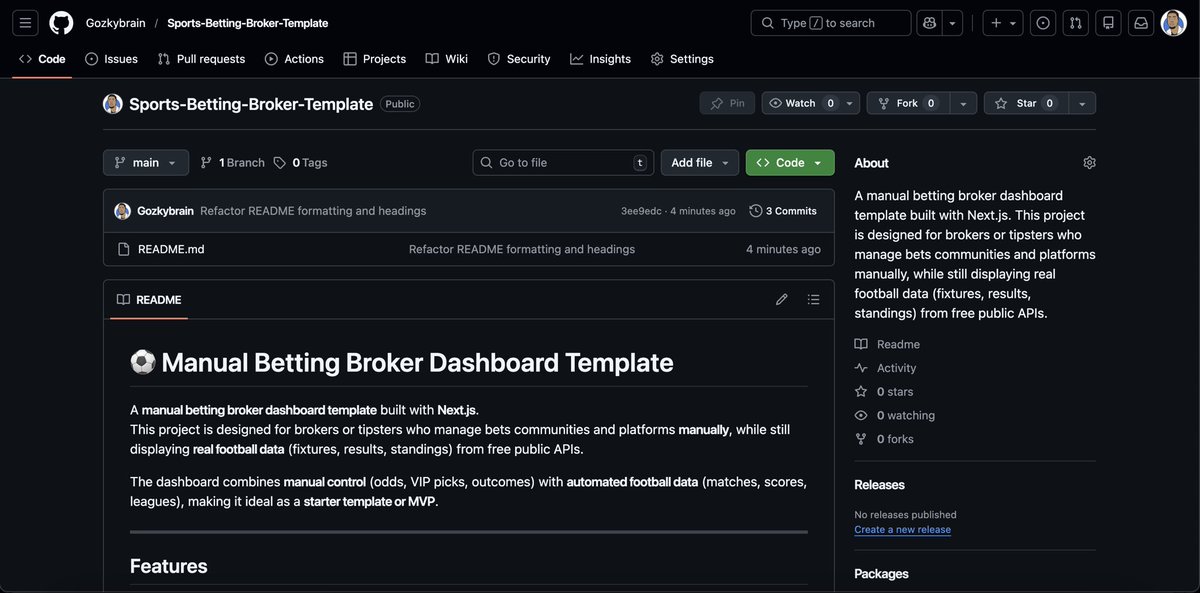The height and width of the screenshot is (593, 1200).
Task: Open the navigation hamburger menu
Action: pyautogui.click(x=24, y=21)
